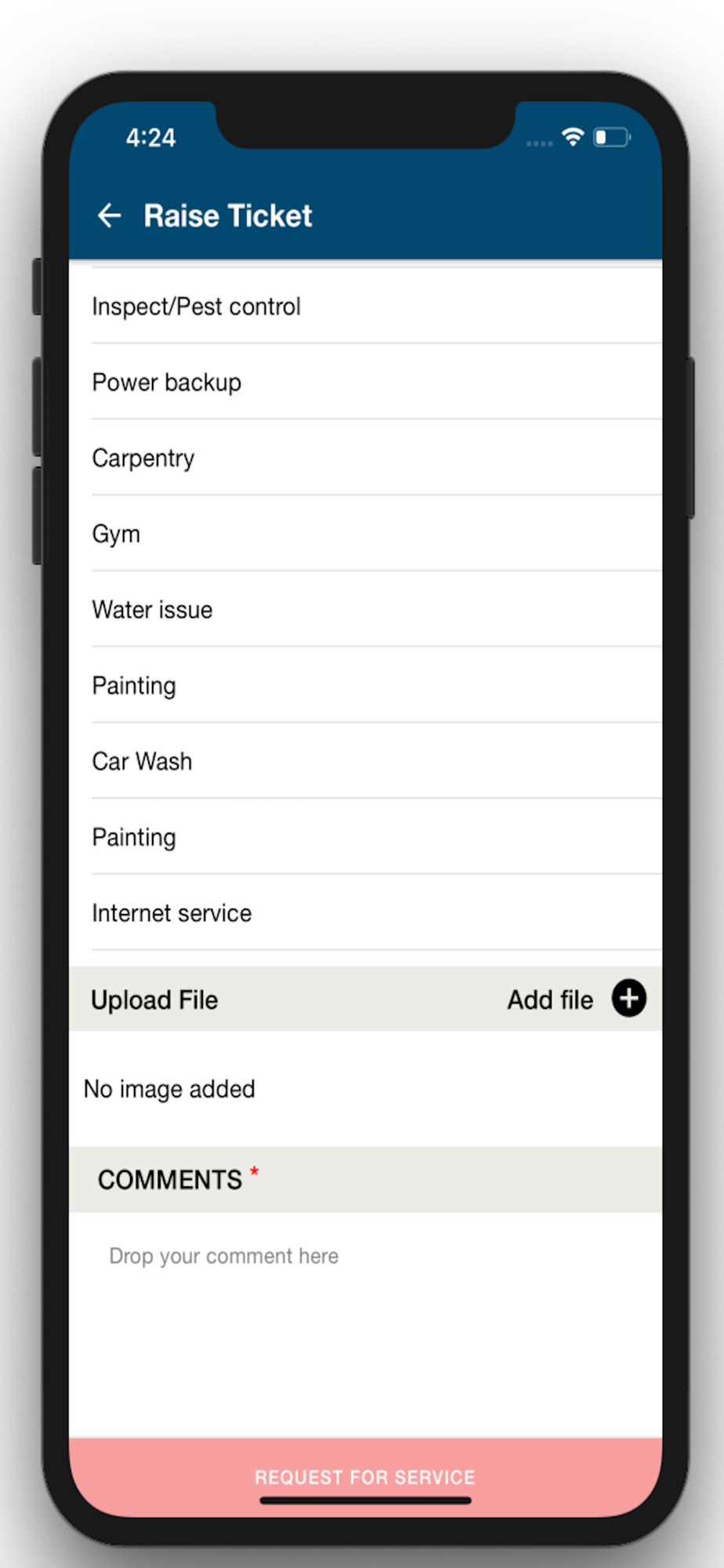
Task: Select Inspect/Pest control service
Action: point(365,307)
